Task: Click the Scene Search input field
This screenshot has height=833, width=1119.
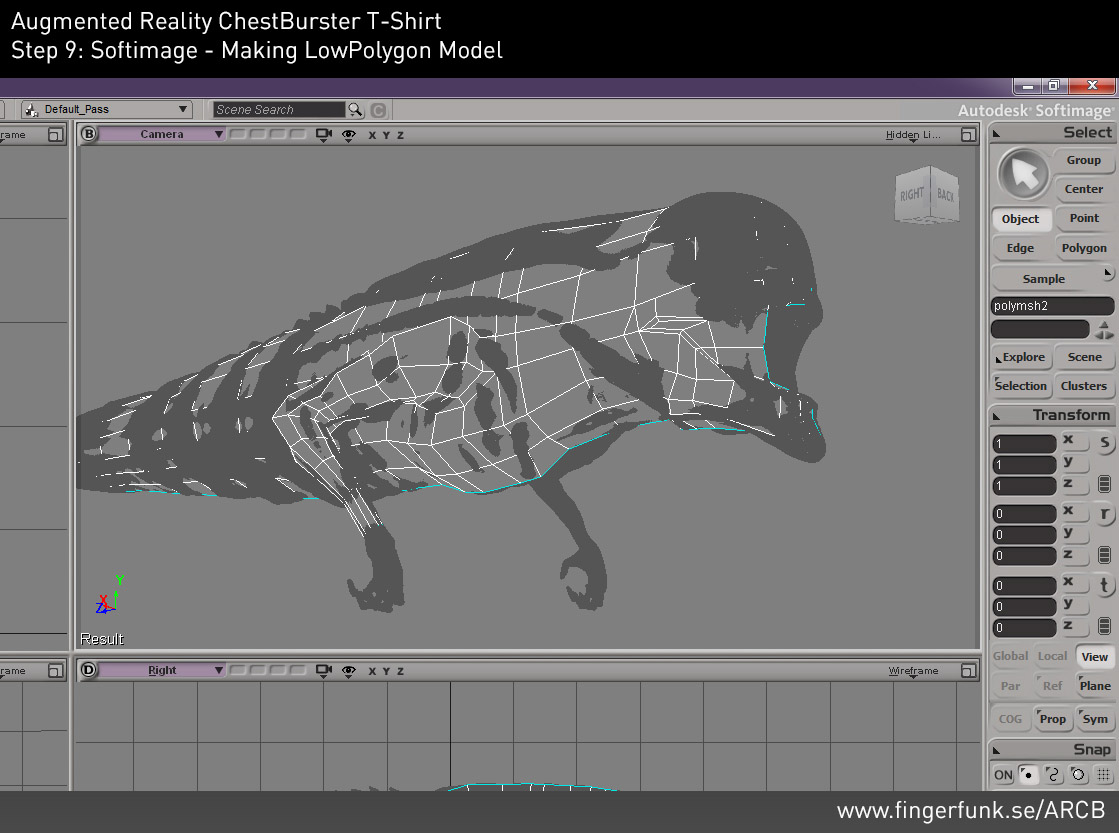Action: 279,109
